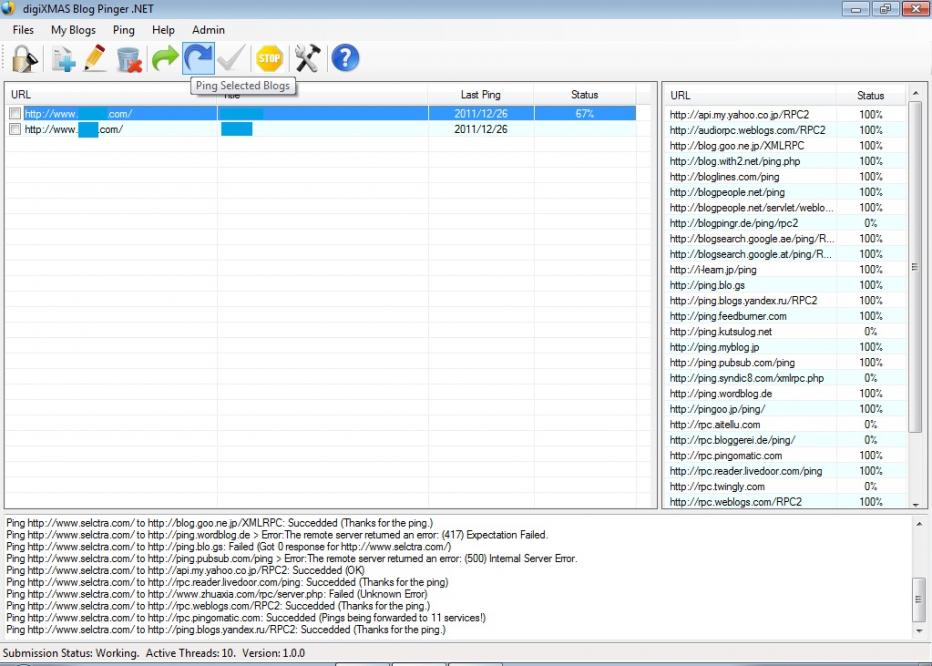Viewport: 932px width, 666px height.
Task: Open settings via the hammer and wrench icon
Action: pyautogui.click(x=307, y=58)
